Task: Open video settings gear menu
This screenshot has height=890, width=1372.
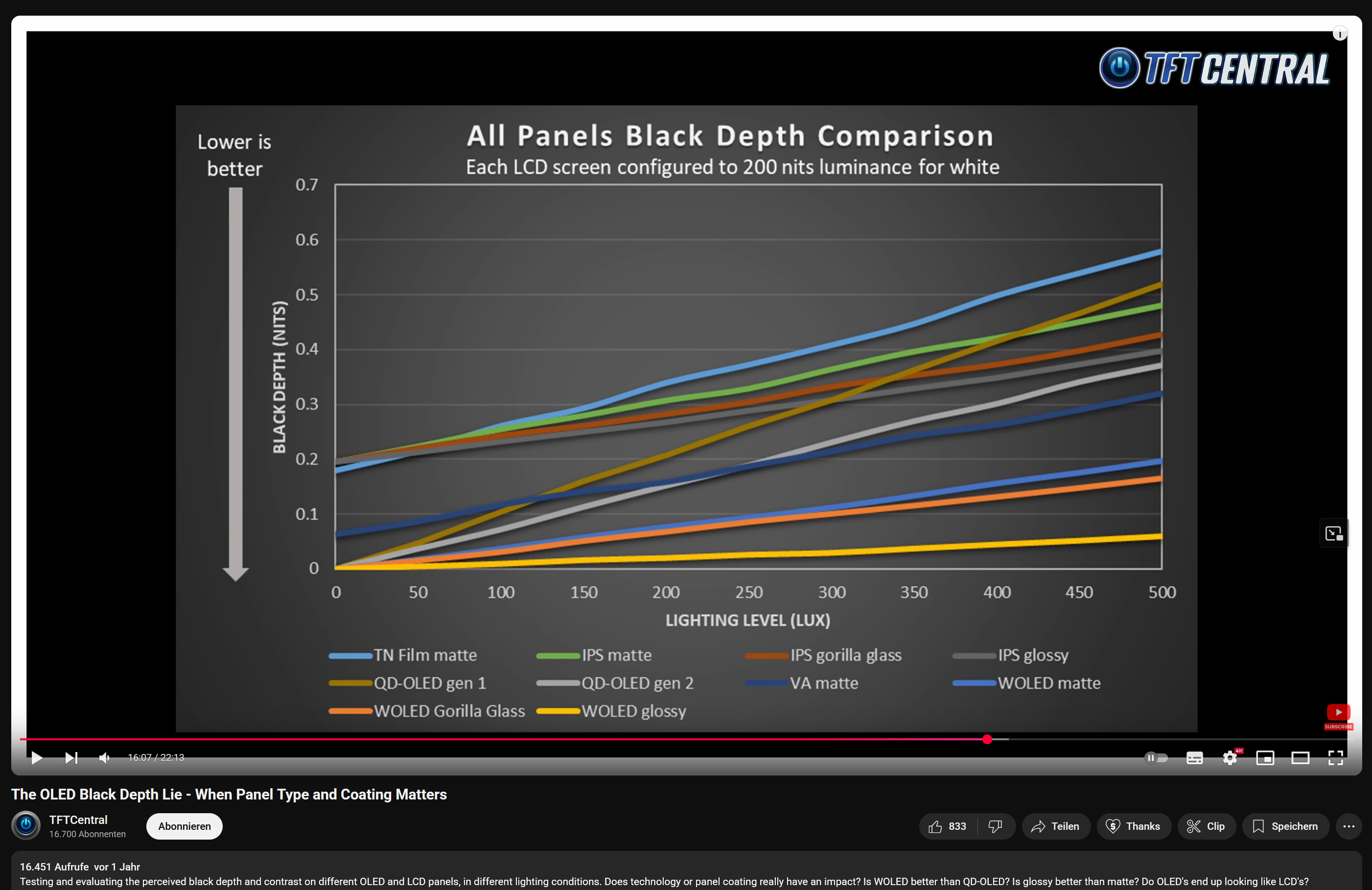Action: point(1230,757)
